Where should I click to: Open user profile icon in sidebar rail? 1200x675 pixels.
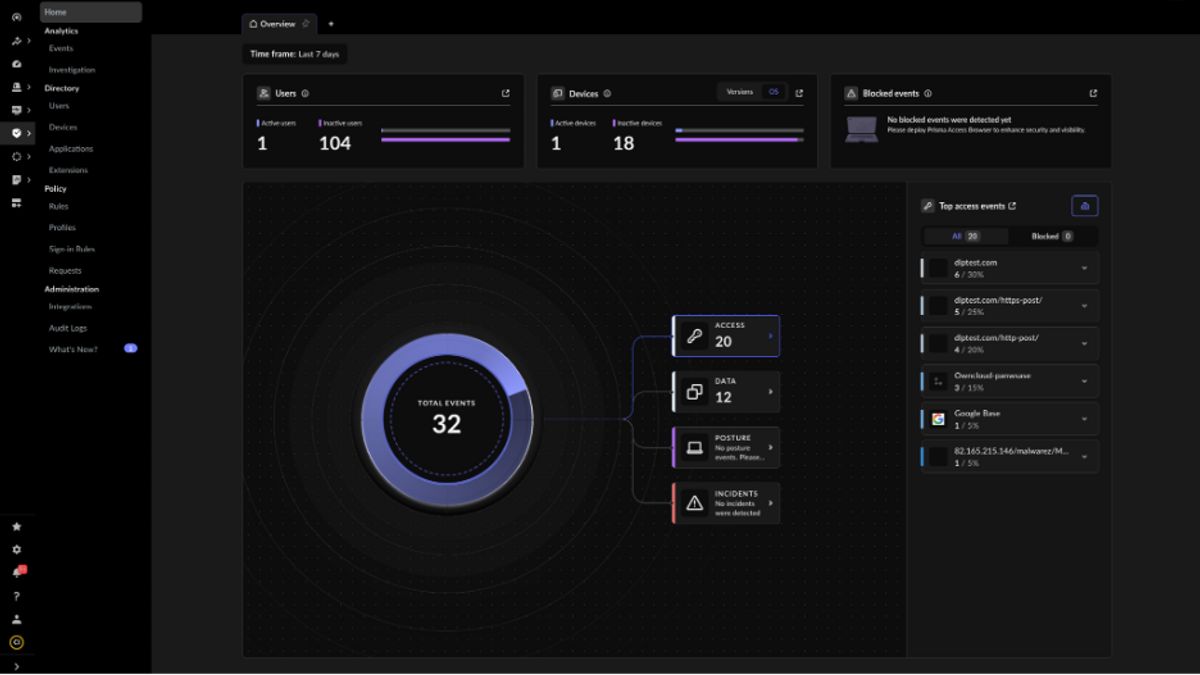coord(16,619)
